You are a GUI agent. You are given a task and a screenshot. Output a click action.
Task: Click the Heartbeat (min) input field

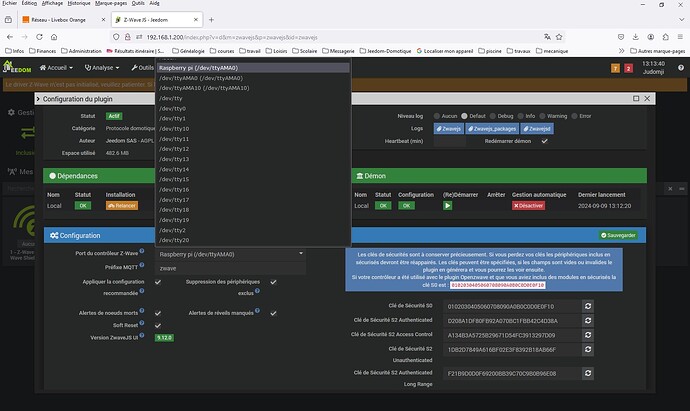(449, 141)
